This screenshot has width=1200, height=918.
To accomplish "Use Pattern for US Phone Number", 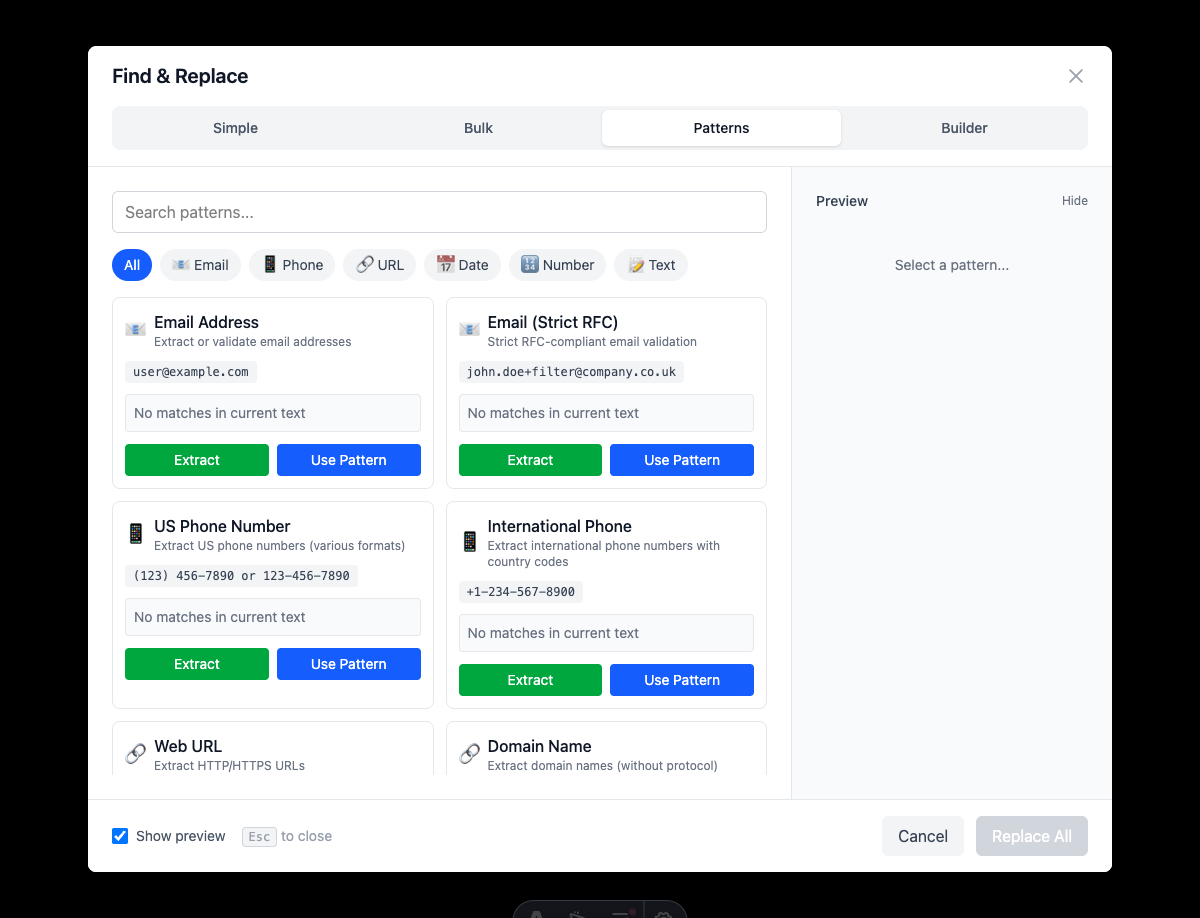I will [x=348, y=664].
